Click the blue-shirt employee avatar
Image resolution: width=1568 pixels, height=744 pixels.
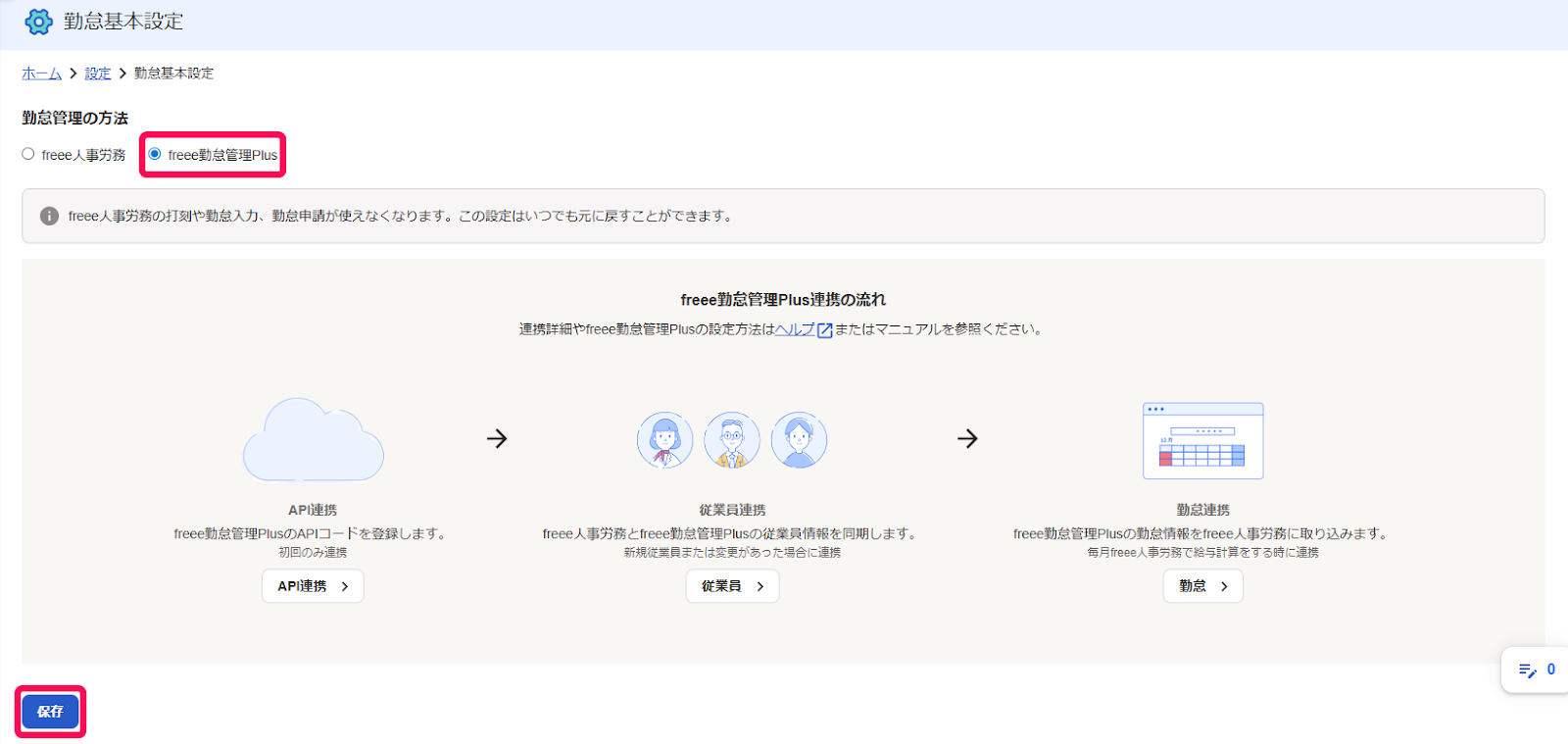pos(799,440)
